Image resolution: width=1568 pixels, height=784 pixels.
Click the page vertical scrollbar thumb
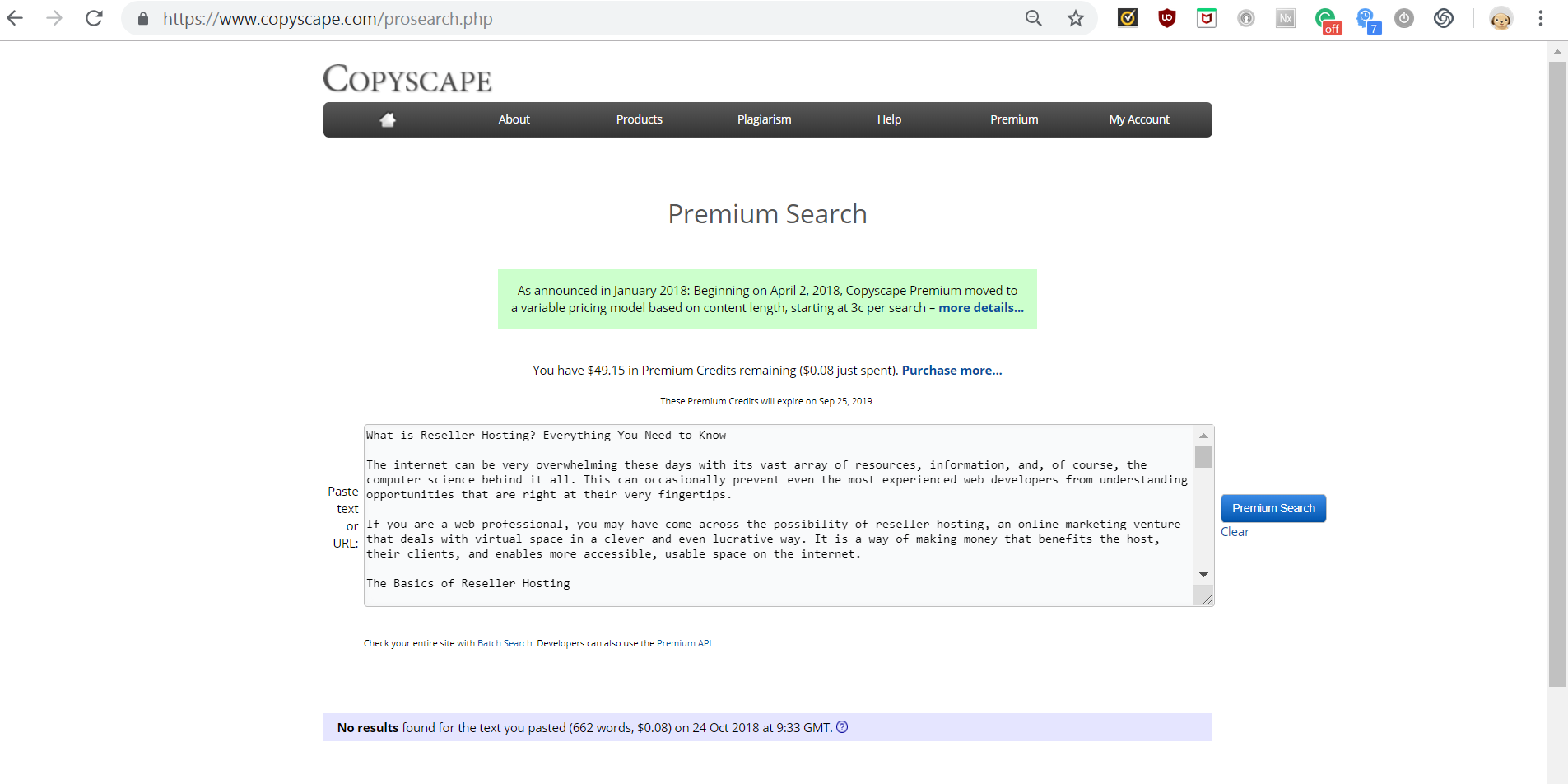[x=1557, y=374]
